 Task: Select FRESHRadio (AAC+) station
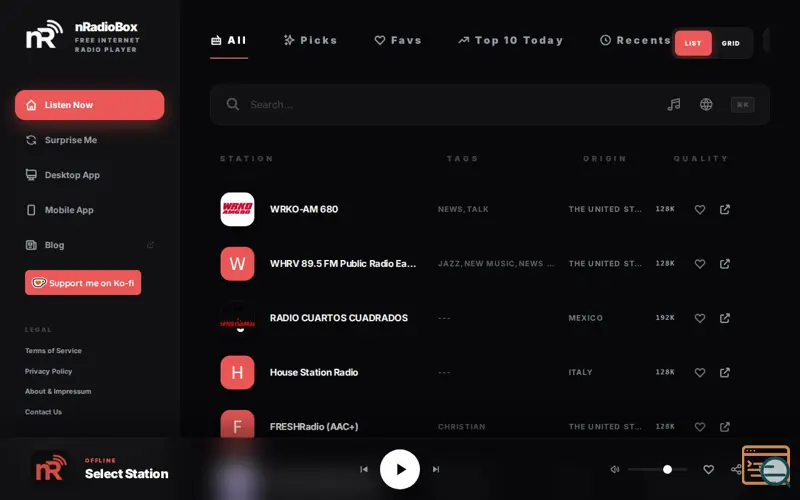[314, 427]
